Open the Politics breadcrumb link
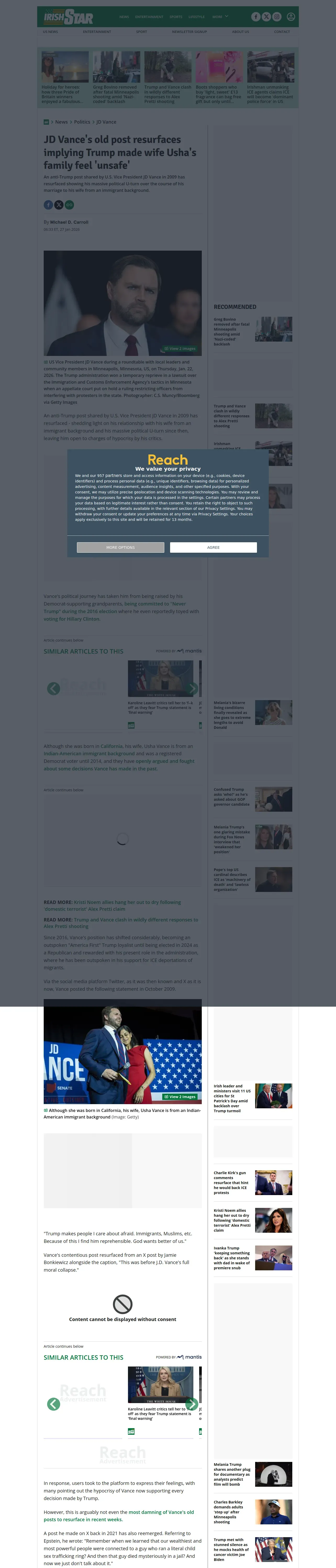Viewport: 336px width, 1568px height. pos(82,122)
